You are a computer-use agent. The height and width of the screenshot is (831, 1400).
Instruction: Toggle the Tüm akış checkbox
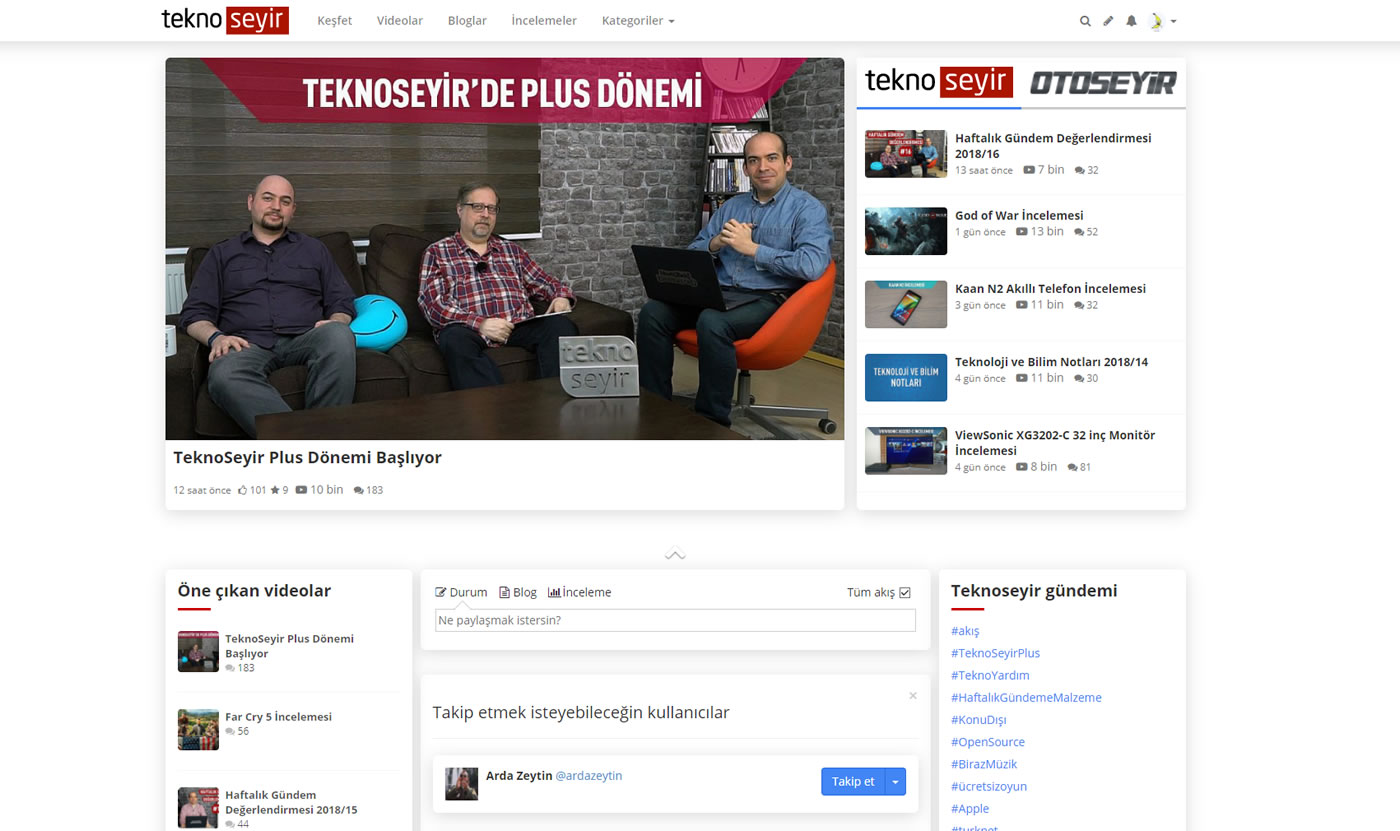[905, 593]
